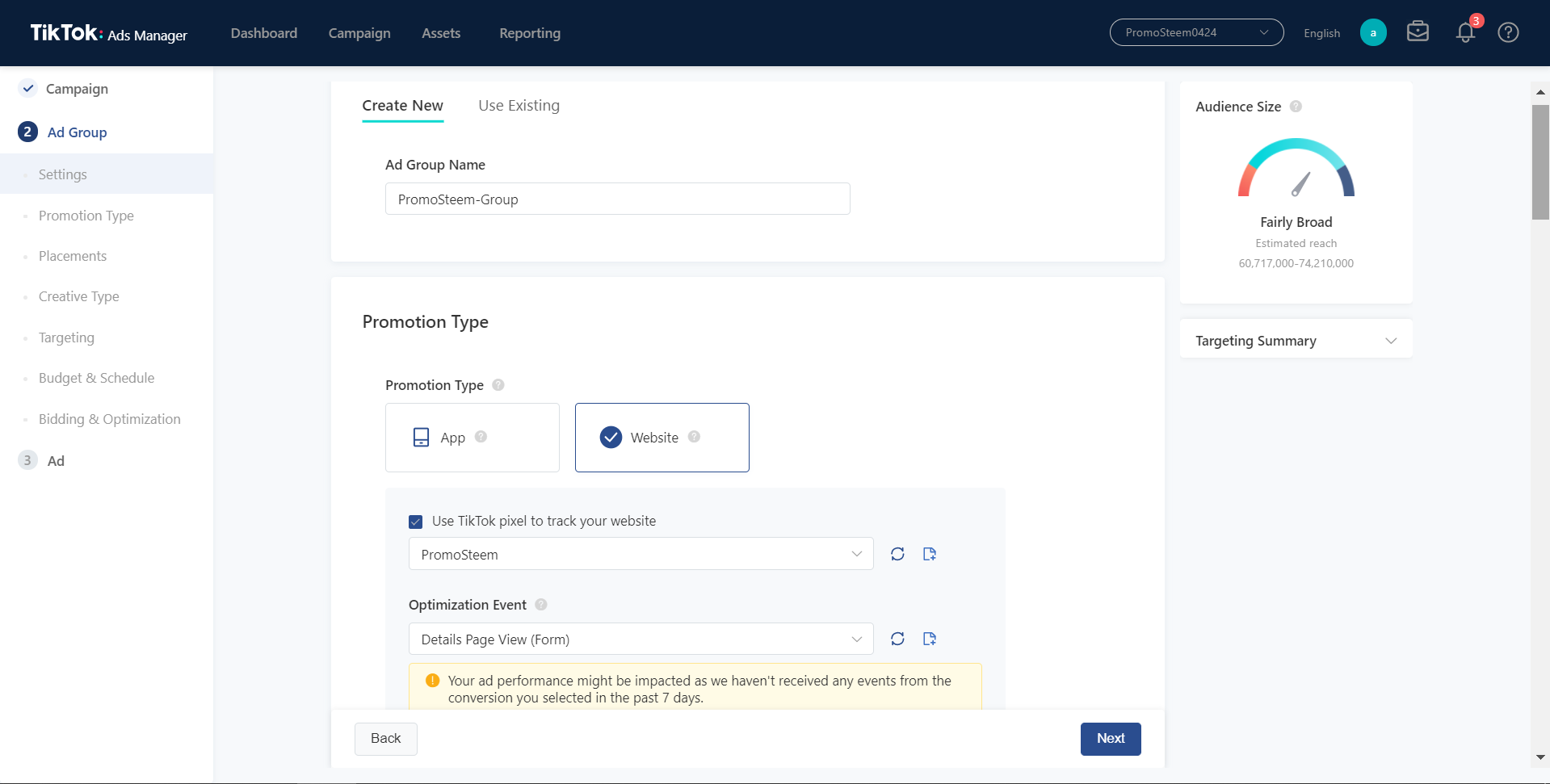The width and height of the screenshot is (1550, 784).
Task: Jump to Budget & Schedule section
Action: click(x=96, y=378)
